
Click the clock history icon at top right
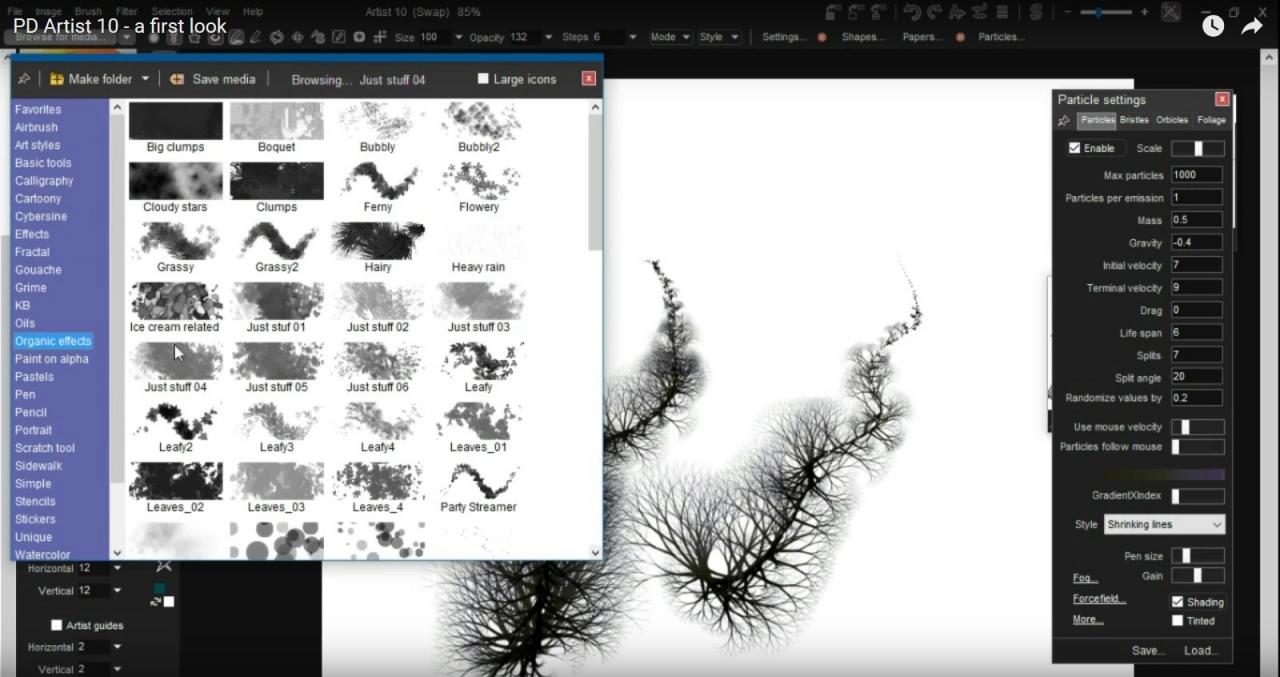[x=1212, y=26]
